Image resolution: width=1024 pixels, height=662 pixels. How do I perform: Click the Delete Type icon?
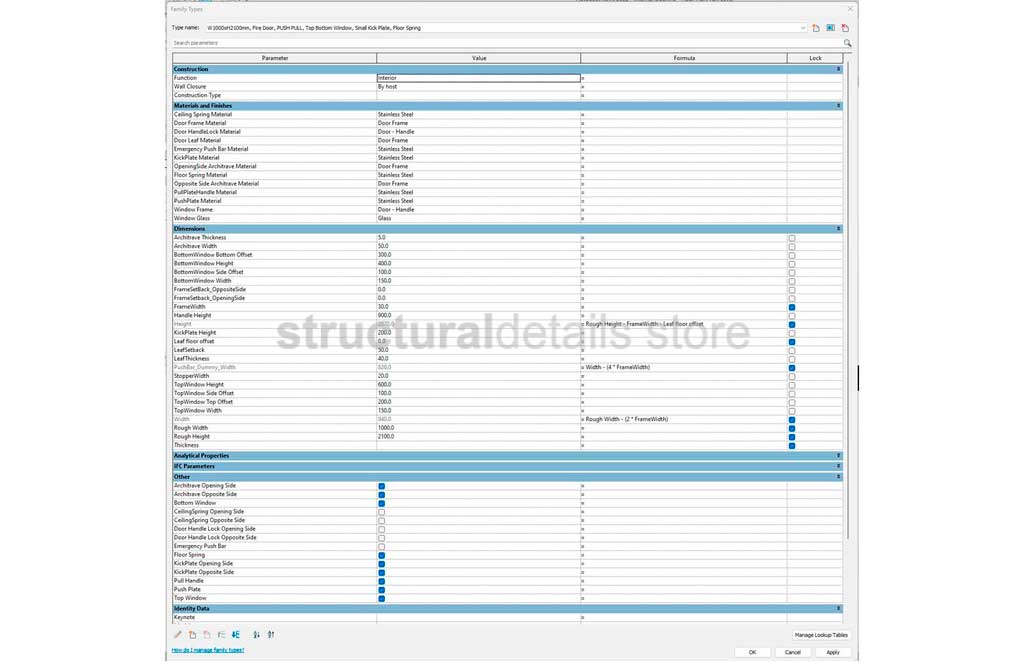[845, 28]
